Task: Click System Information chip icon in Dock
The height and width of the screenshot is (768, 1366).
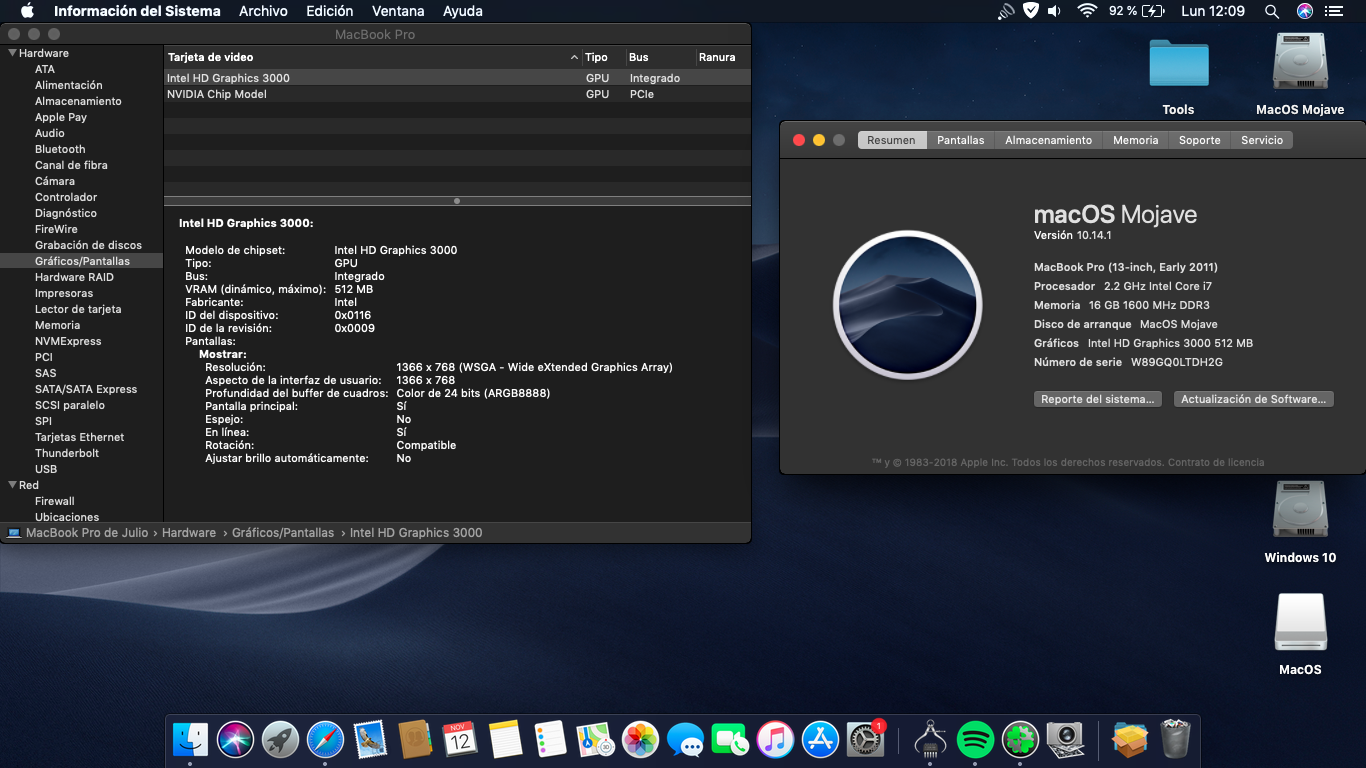Action: [931, 740]
